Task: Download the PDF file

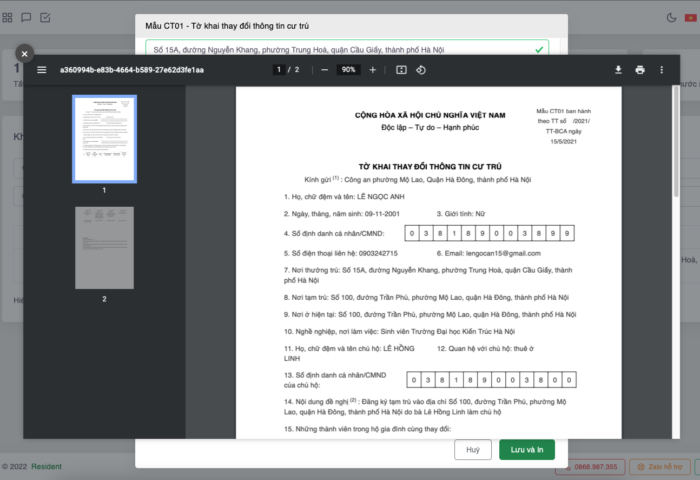Action: point(618,70)
